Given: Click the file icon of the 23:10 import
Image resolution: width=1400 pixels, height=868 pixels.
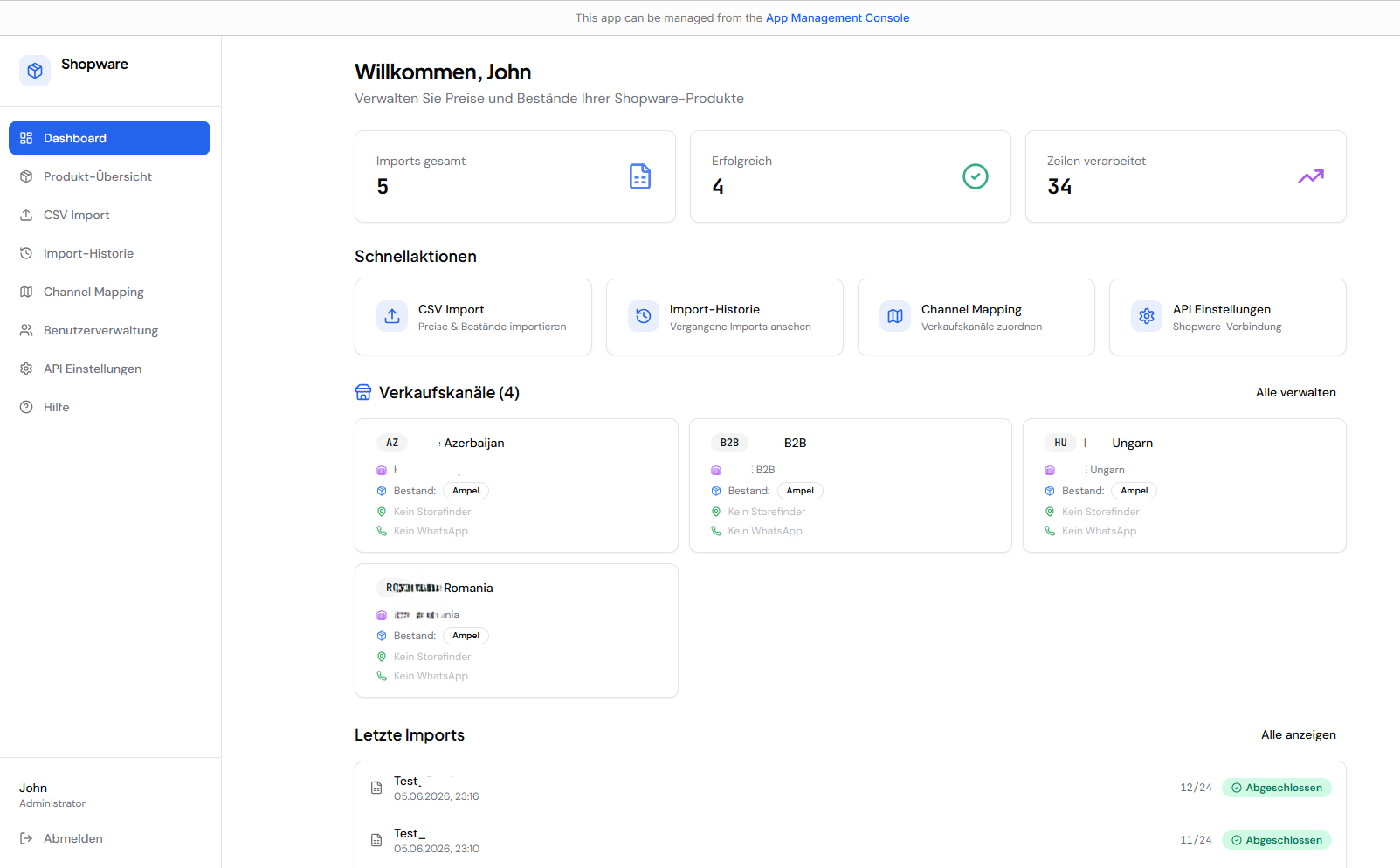Looking at the screenshot, I should click(x=376, y=840).
